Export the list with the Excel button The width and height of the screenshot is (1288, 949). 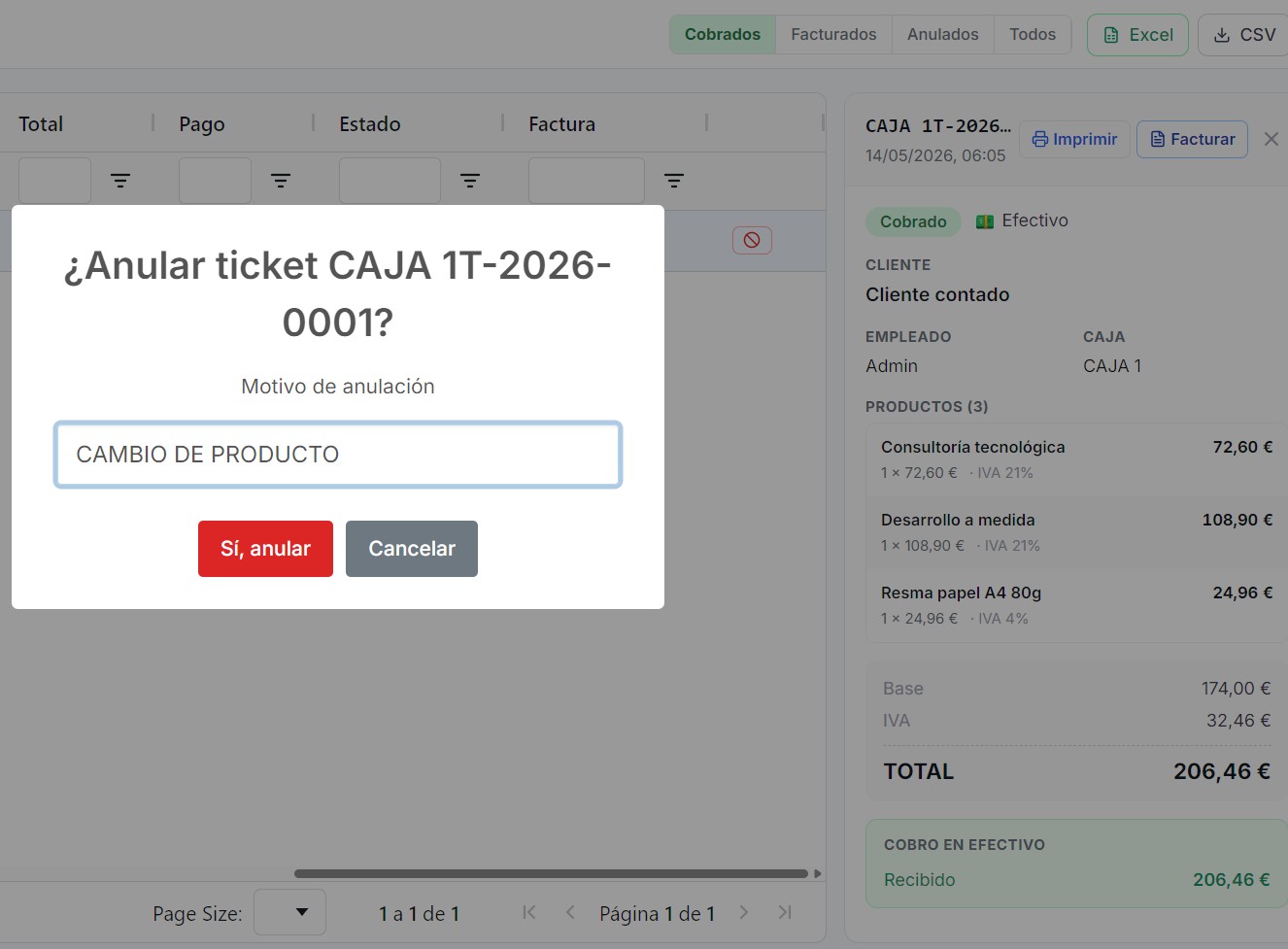(x=1137, y=35)
